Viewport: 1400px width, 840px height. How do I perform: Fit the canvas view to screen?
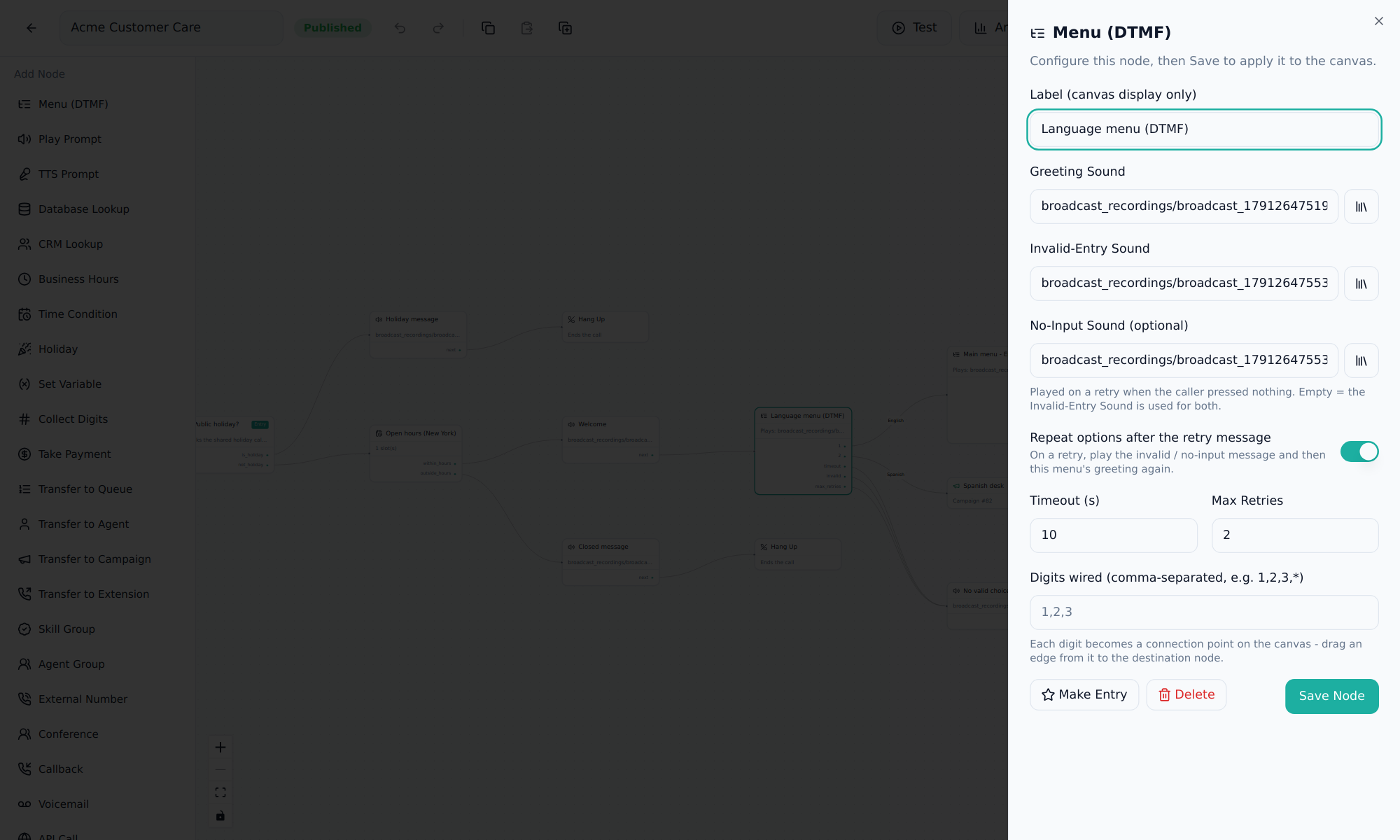[220, 792]
